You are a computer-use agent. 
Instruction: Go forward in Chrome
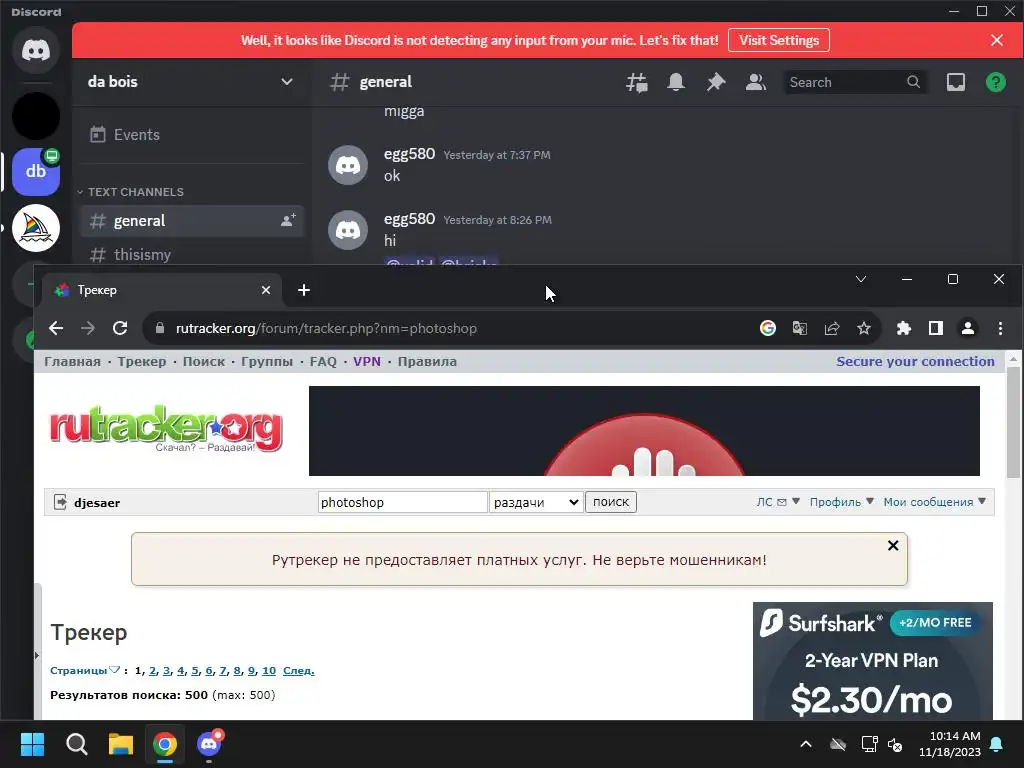point(88,328)
